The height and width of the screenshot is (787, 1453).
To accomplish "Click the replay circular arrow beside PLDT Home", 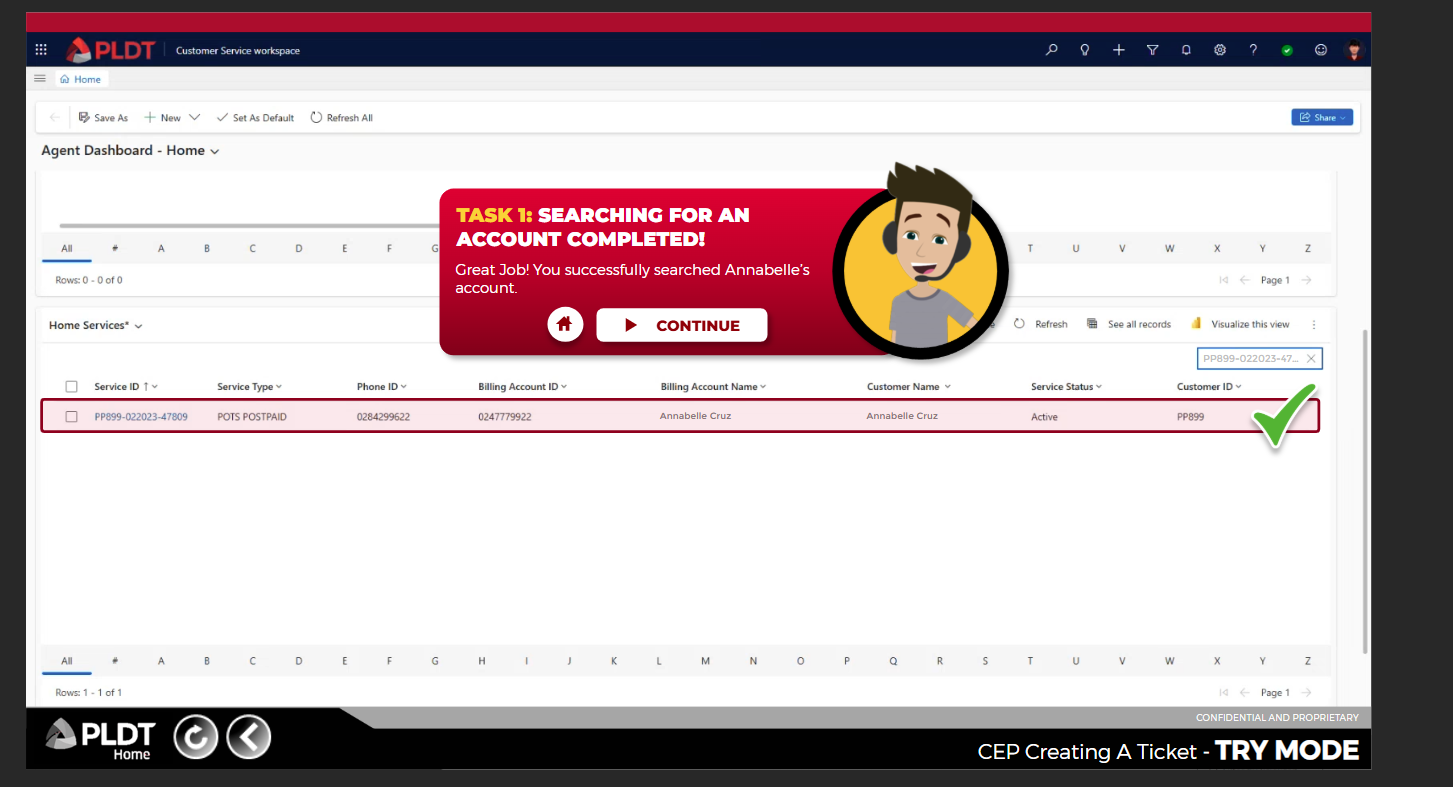I will pos(196,738).
